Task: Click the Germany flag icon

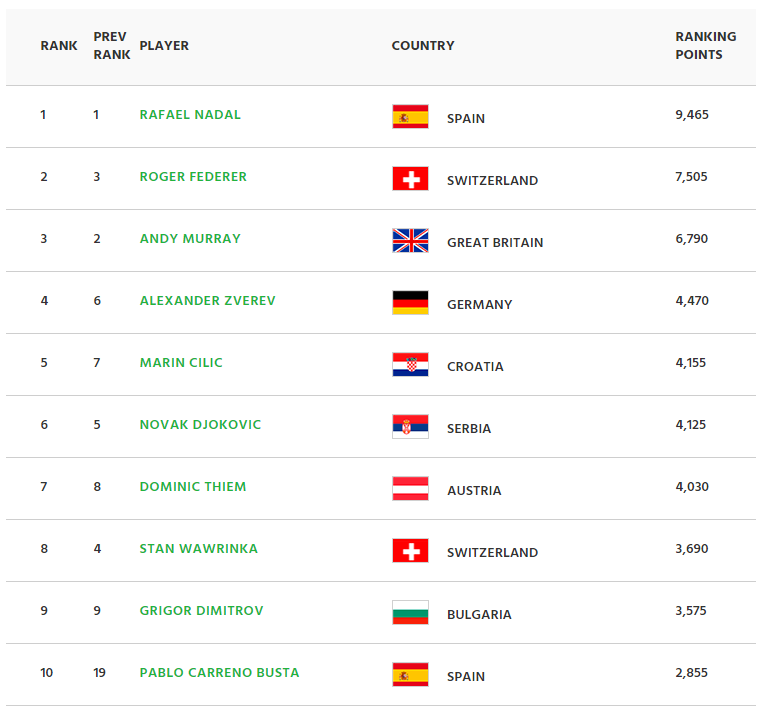Action: (x=410, y=303)
